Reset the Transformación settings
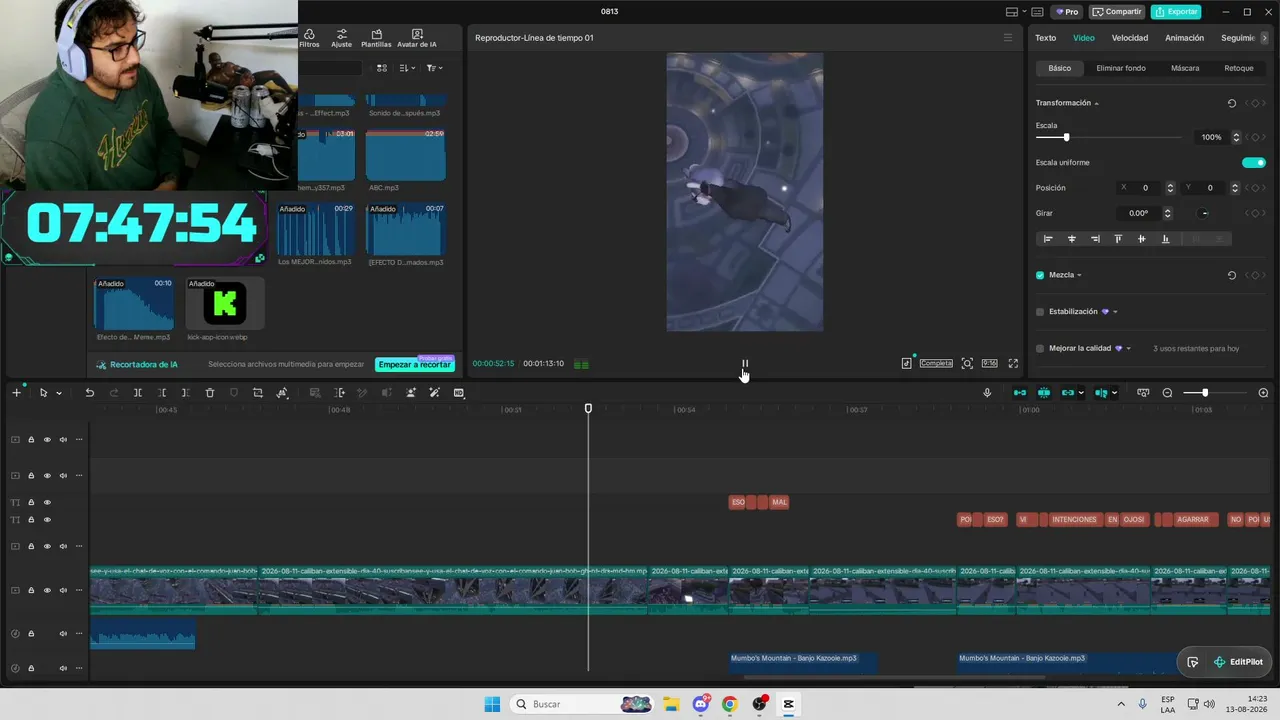This screenshot has height=720, width=1280. pos(1232,103)
